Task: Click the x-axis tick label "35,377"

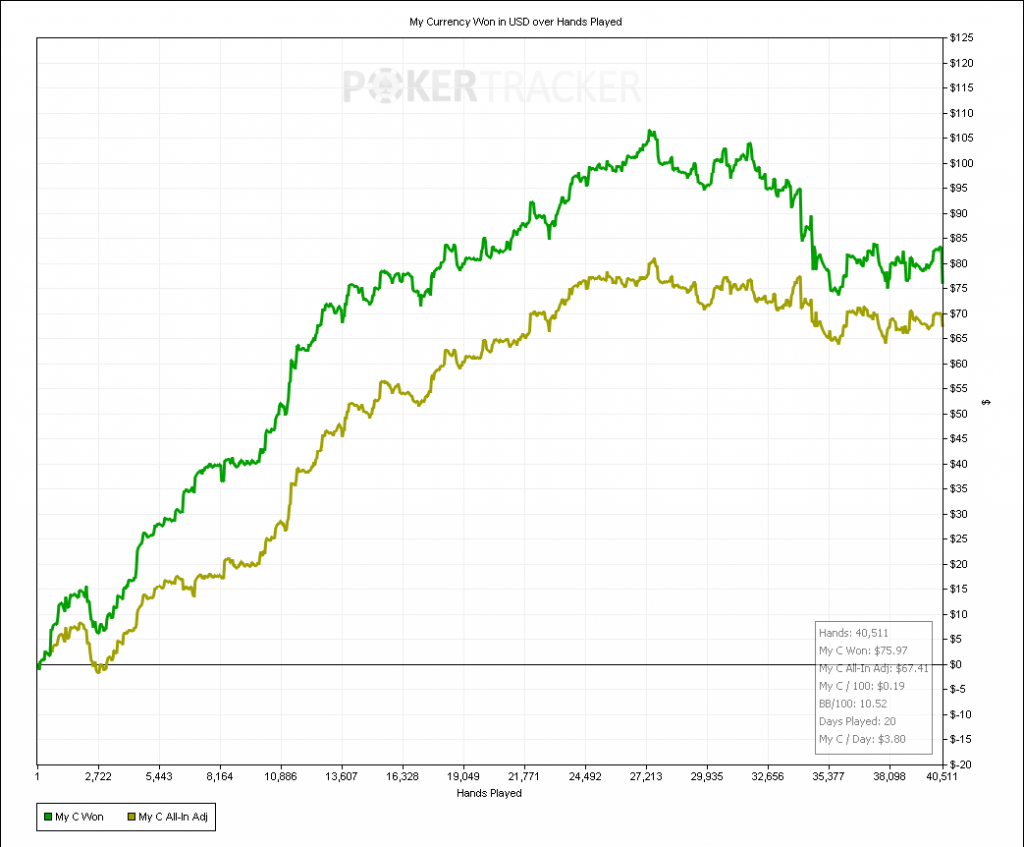Action: point(828,776)
